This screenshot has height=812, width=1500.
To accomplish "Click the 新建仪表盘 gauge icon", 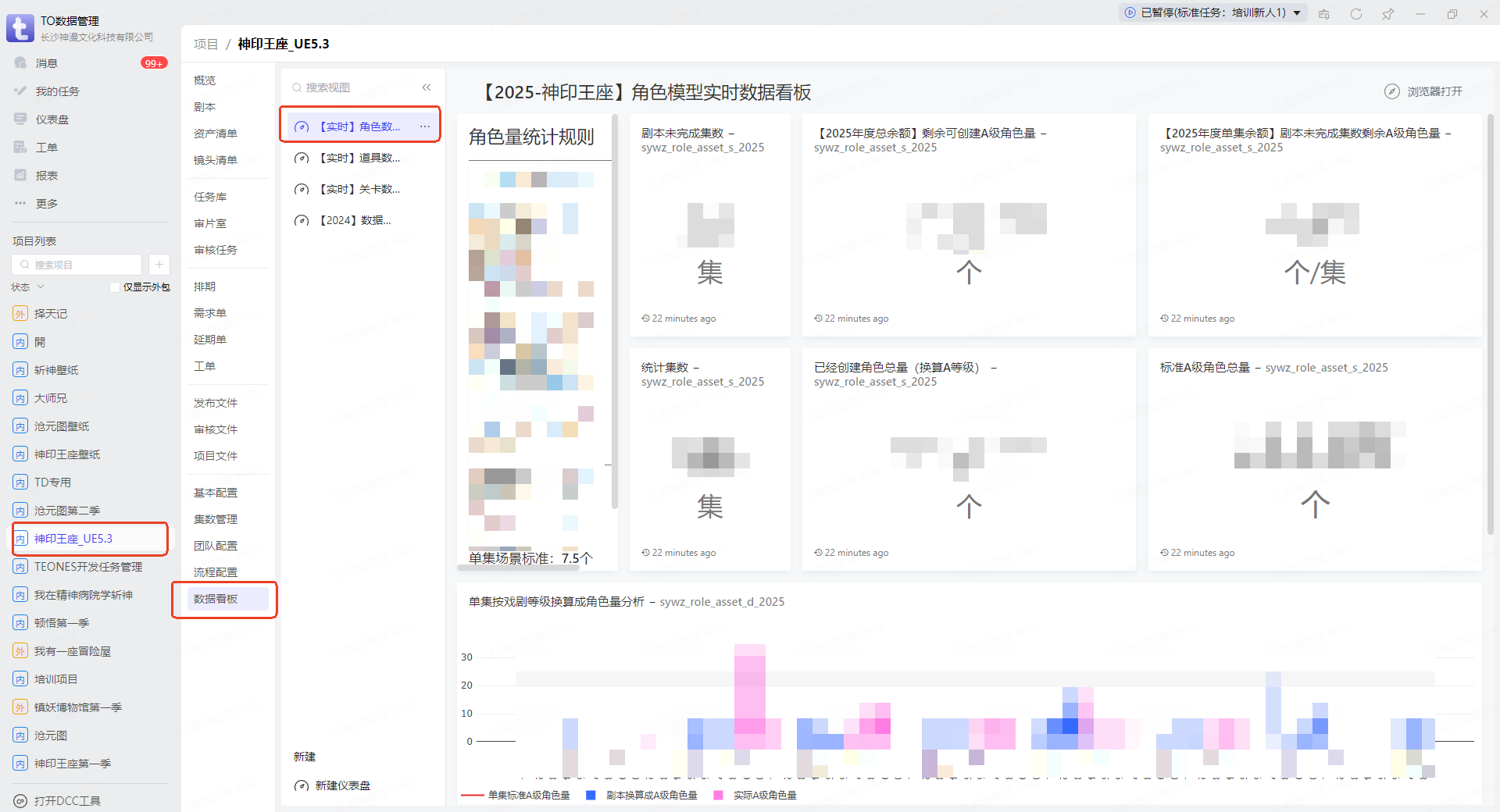I will tap(302, 785).
